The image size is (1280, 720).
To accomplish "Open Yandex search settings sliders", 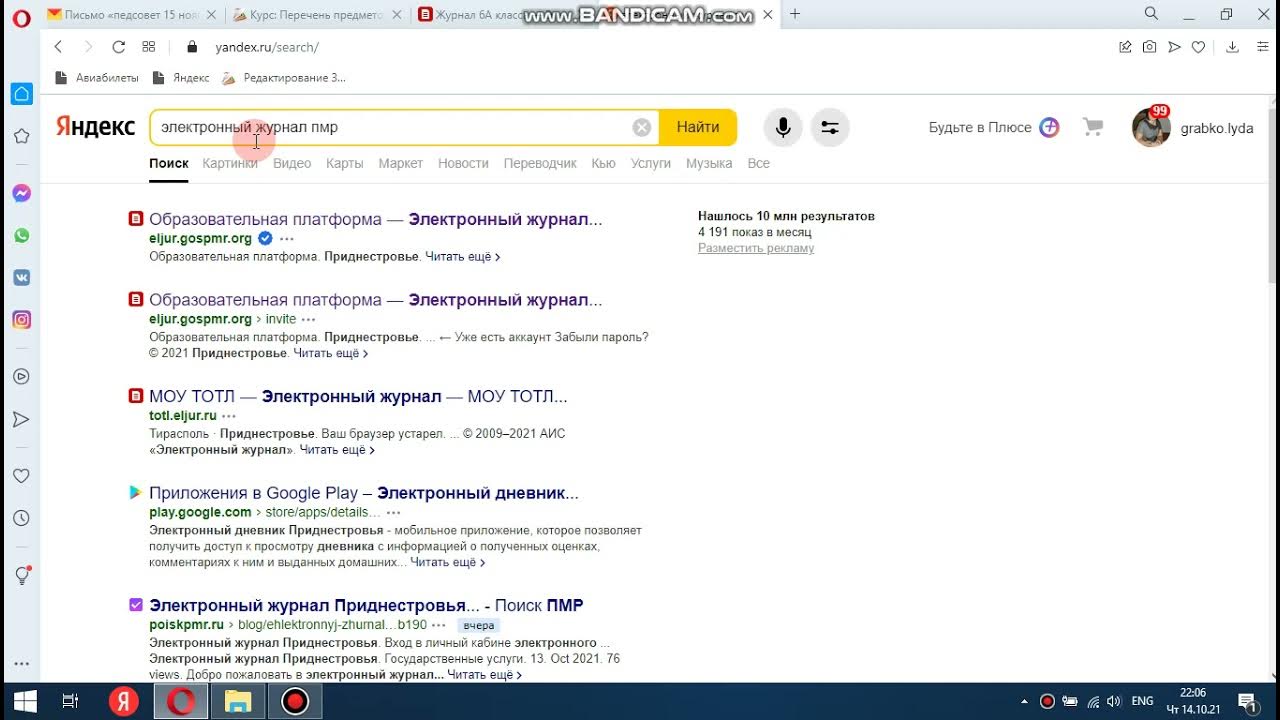I will [830, 127].
